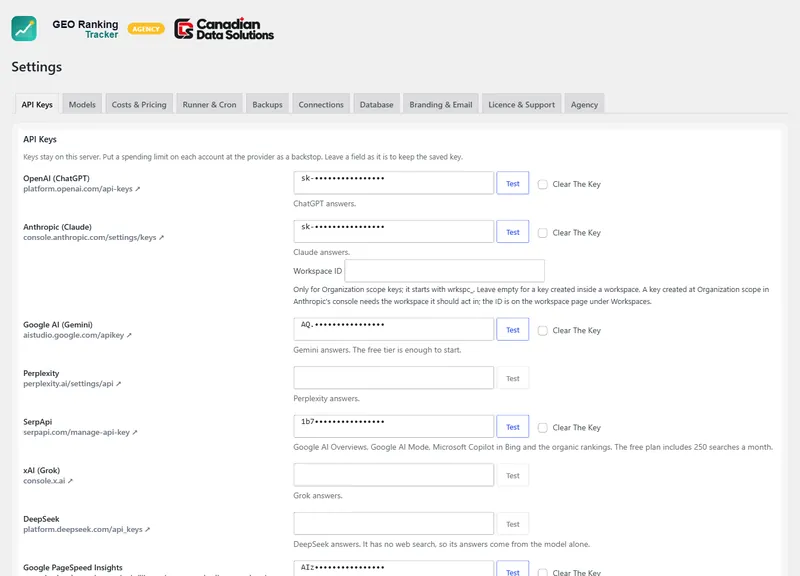Switch to the Database tab

pos(377,105)
